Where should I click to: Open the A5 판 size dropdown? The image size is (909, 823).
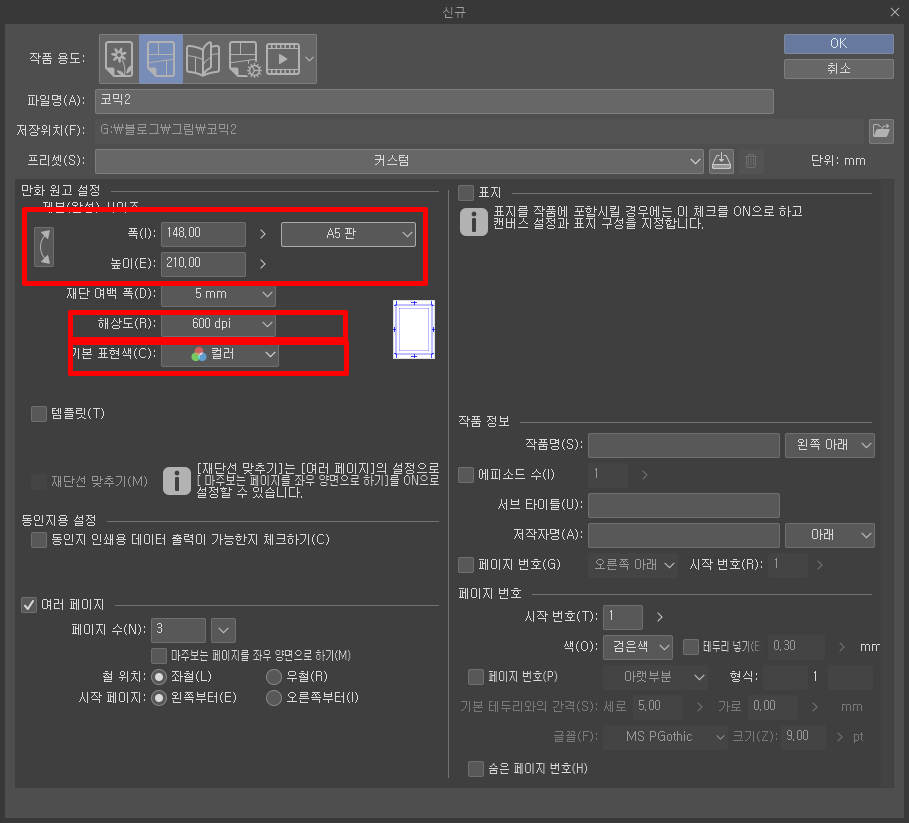click(x=348, y=234)
